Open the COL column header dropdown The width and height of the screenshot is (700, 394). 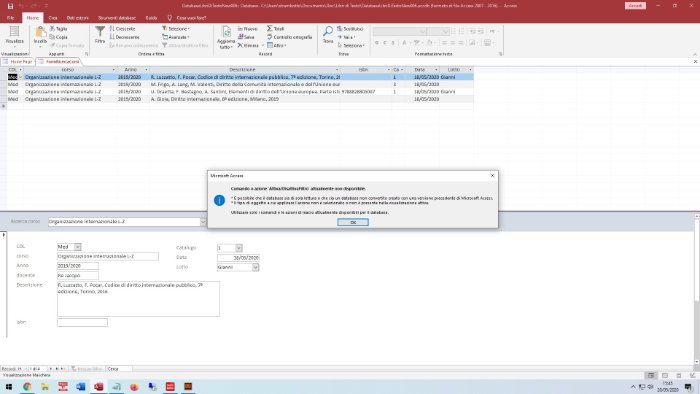20,70
